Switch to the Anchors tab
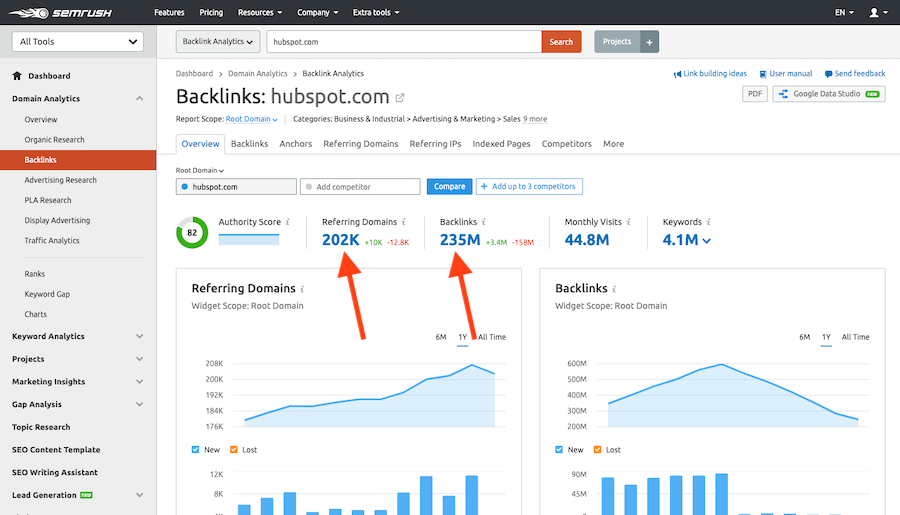 (296, 144)
